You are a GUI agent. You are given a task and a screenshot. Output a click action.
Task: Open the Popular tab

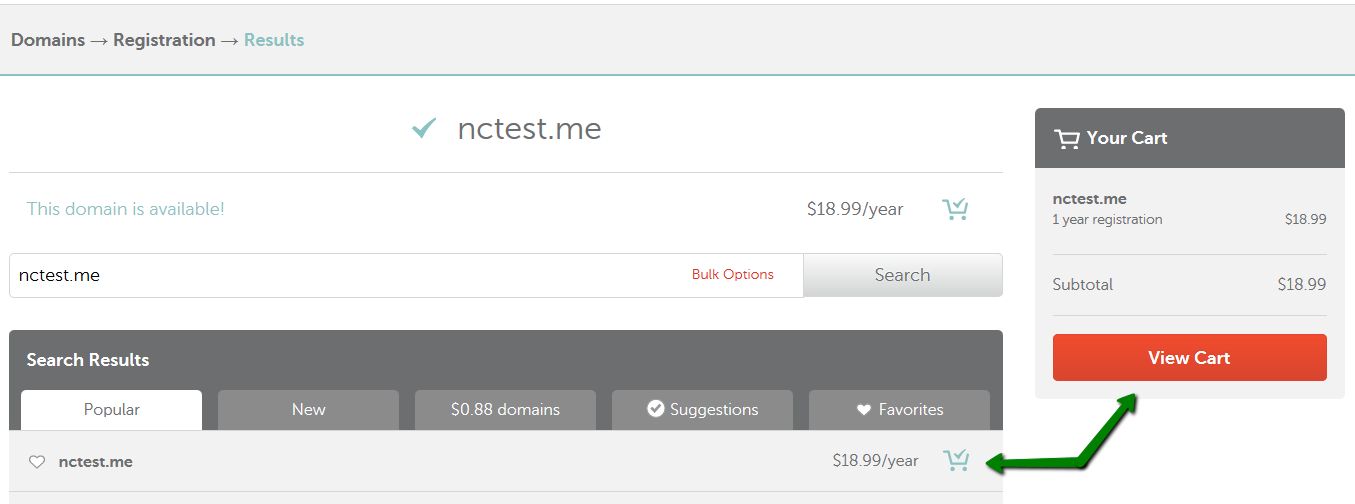[111, 410]
